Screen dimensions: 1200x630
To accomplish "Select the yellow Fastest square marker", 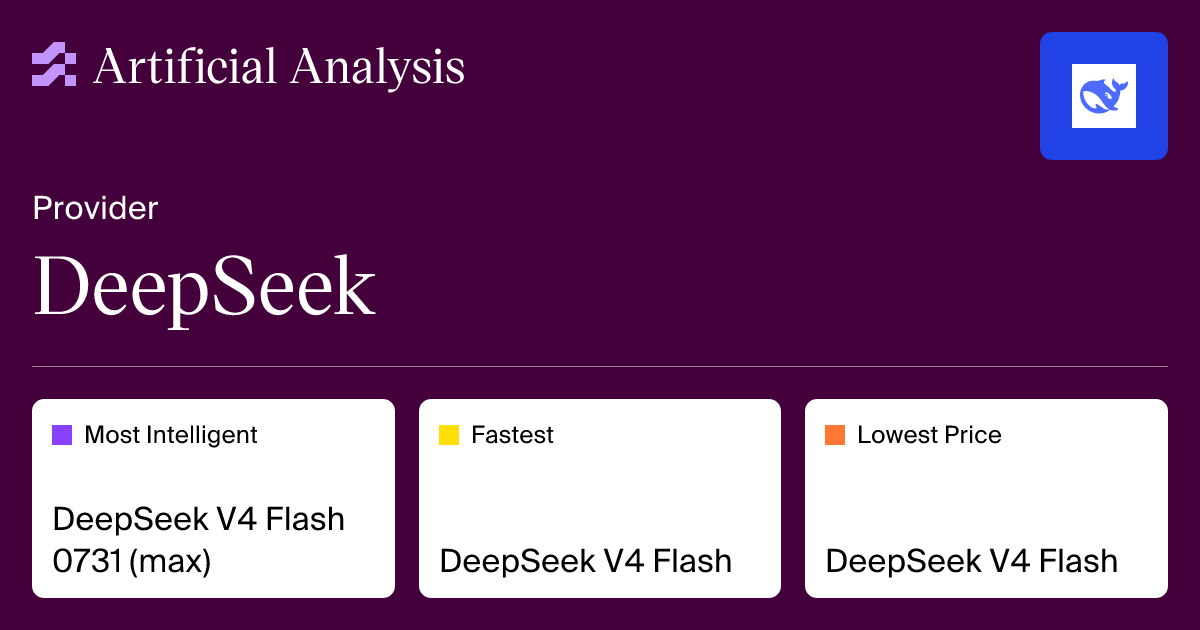I will point(449,435).
